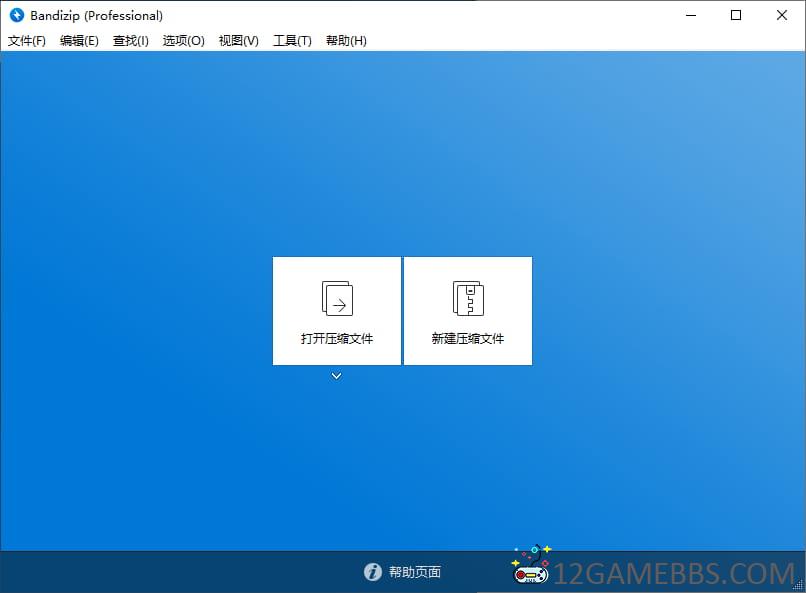Image resolution: width=806 pixels, height=593 pixels.
Task: Minimize the Bandizip window
Action: [691, 15]
